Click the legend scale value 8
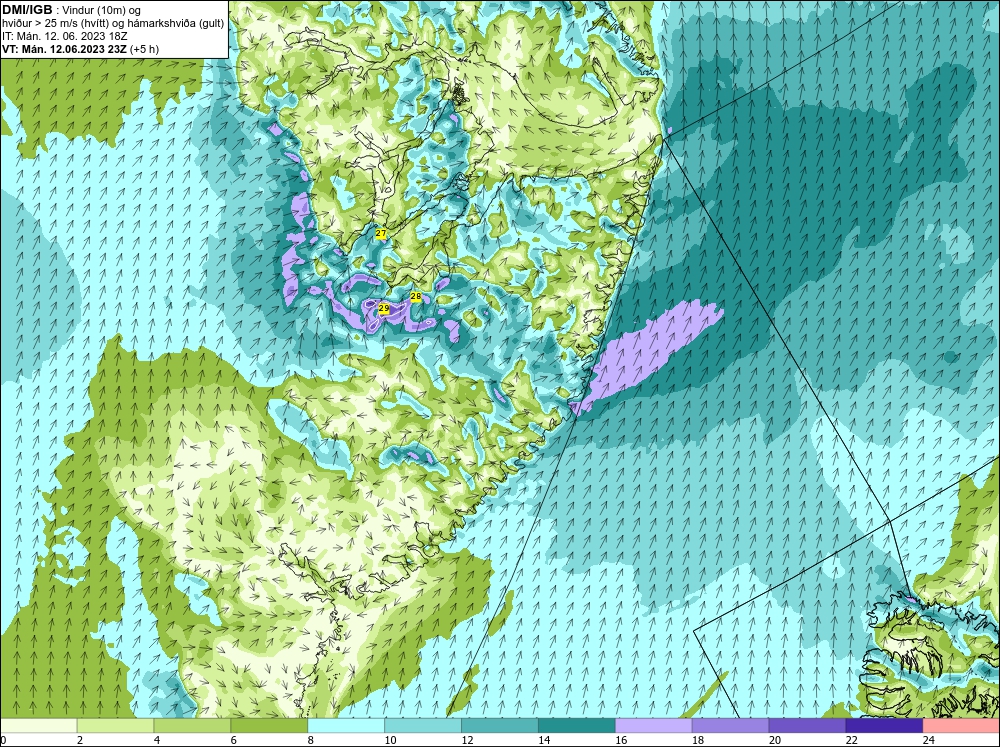 tap(311, 740)
